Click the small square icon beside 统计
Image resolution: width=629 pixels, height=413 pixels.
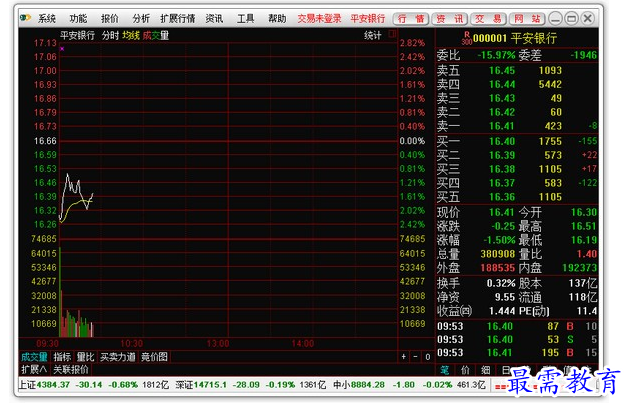click(x=392, y=34)
